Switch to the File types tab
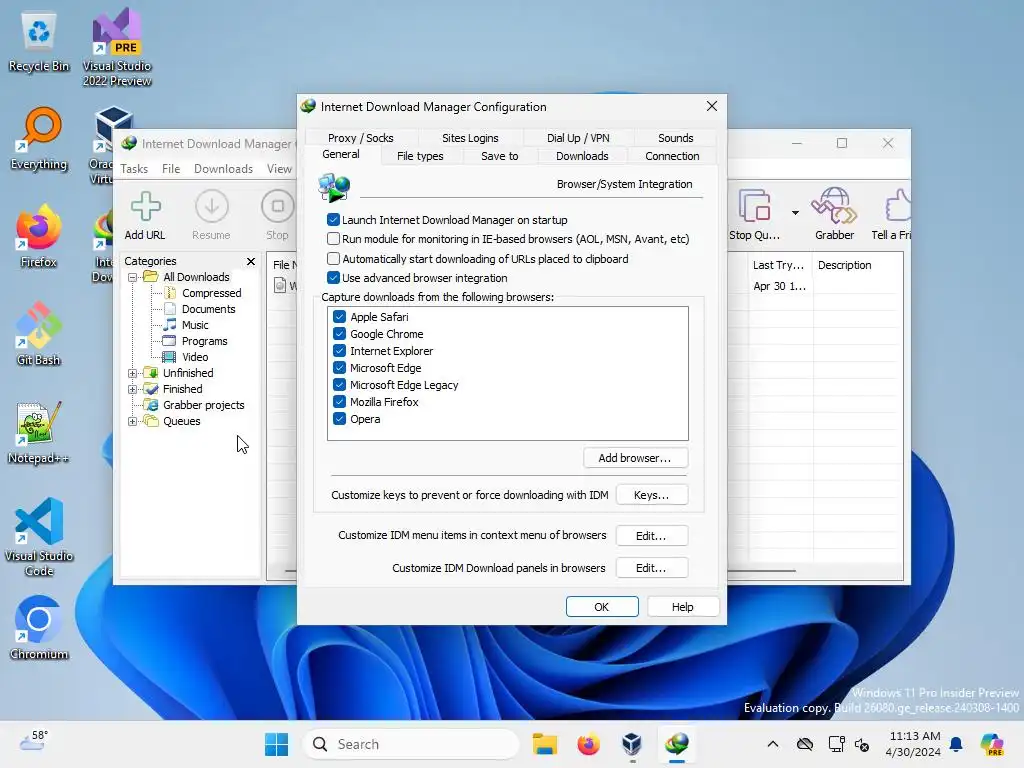1024x768 pixels. pos(420,156)
